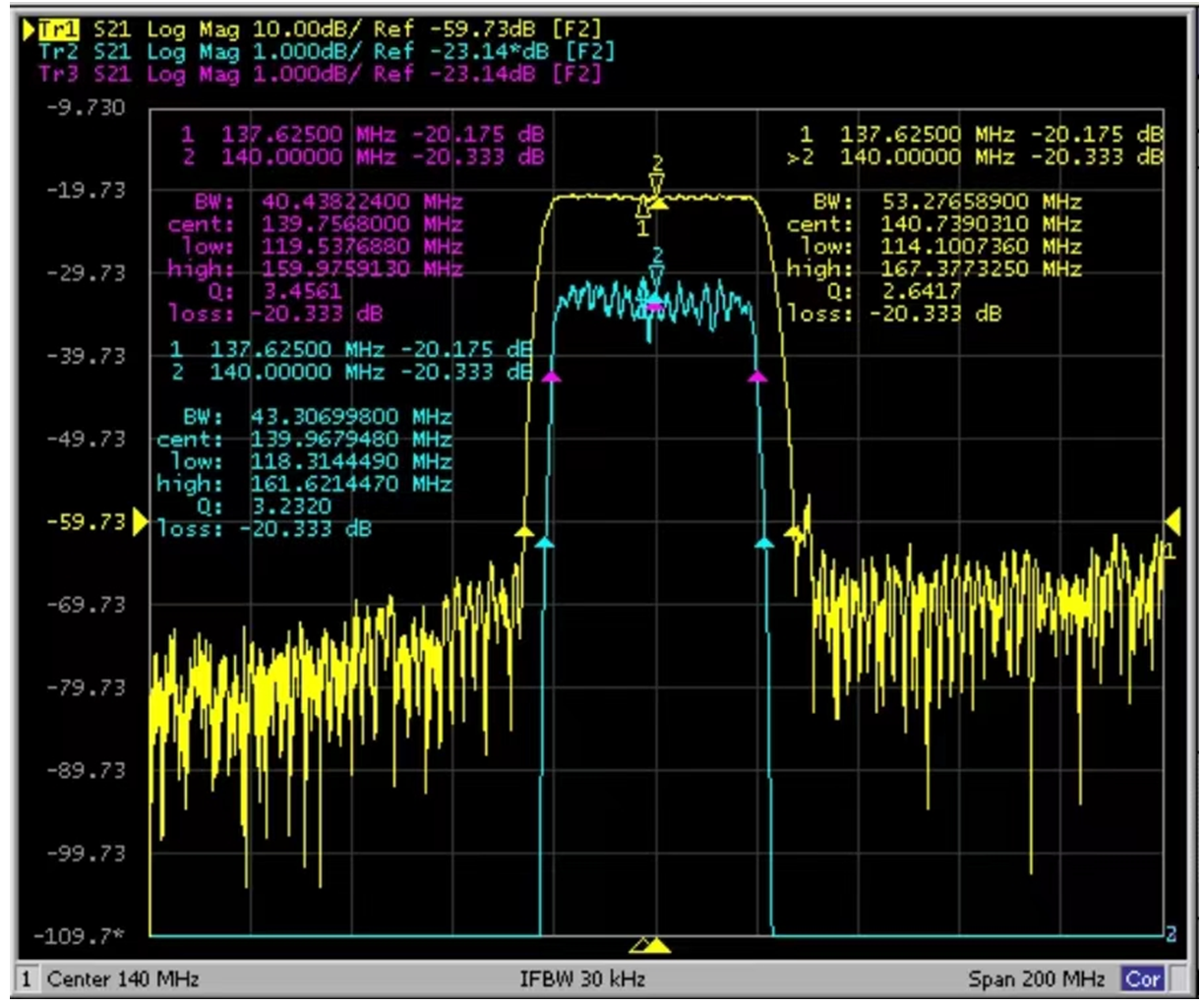This screenshot has height=1007, width=1204.
Task: Select the Tr3 S21 trace header line
Action: (x=320, y=74)
